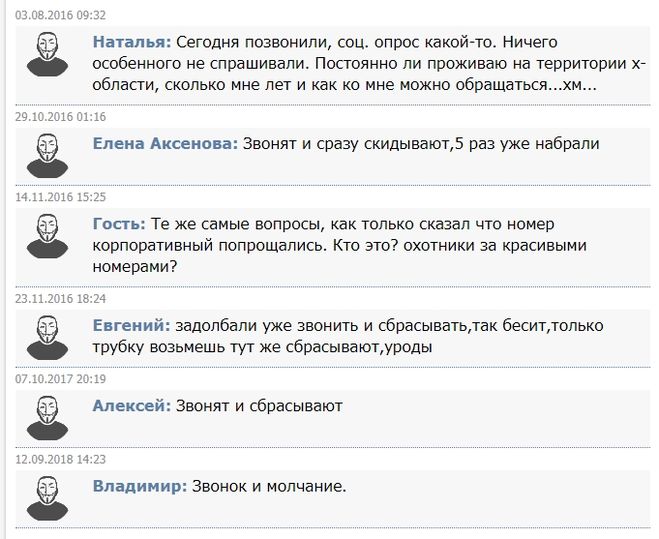The image size is (659, 539).
Task: Click Алексей's anonymous avatar
Action: [45, 416]
